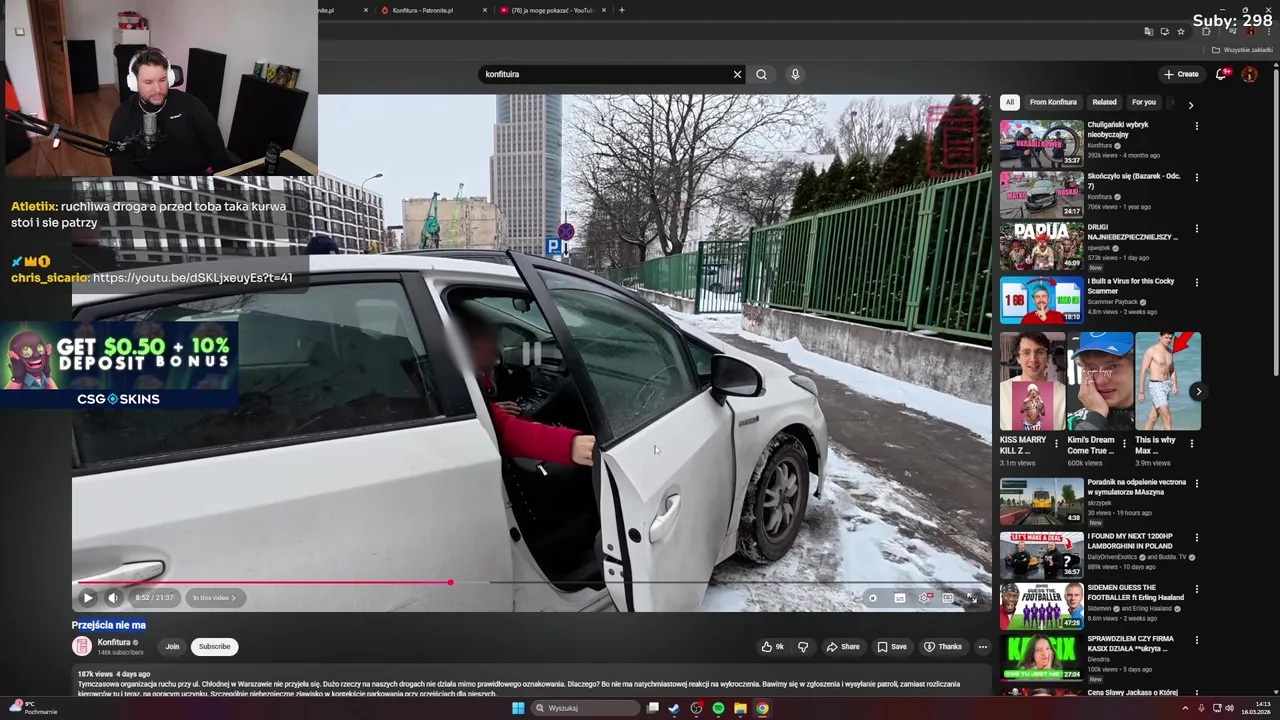Click the Thanks button
The height and width of the screenshot is (720, 1280).
coord(943,647)
